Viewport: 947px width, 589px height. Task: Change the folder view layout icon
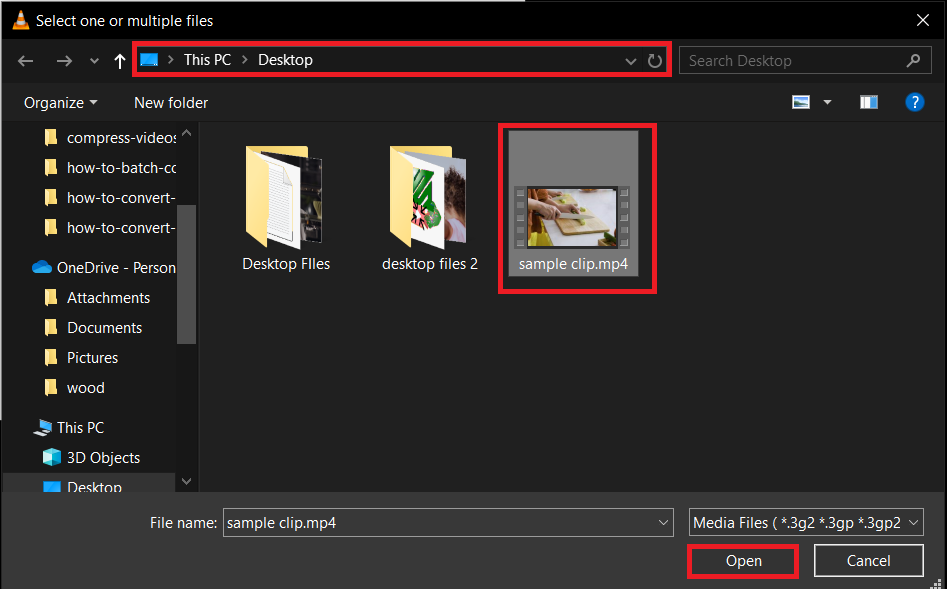point(800,101)
